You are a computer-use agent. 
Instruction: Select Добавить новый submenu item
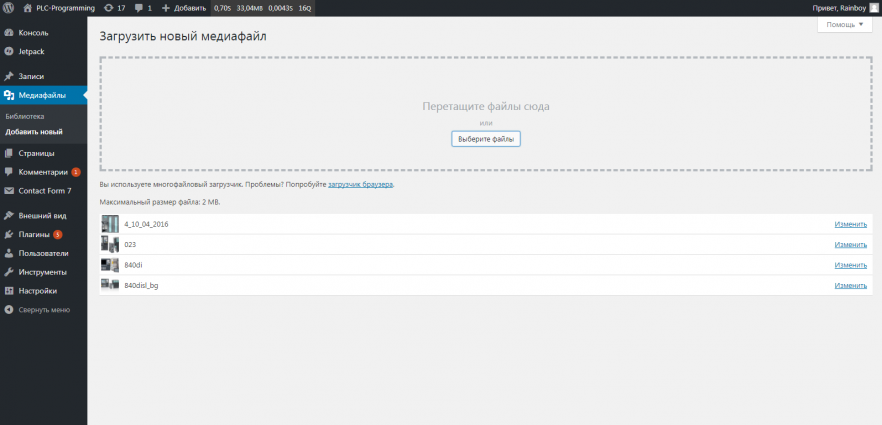click(34, 131)
